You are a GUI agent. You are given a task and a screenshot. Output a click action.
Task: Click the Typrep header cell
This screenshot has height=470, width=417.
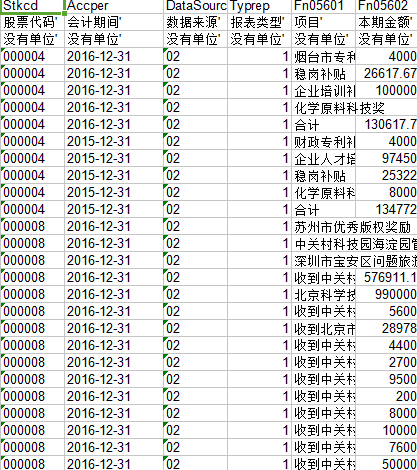tap(260, 6)
